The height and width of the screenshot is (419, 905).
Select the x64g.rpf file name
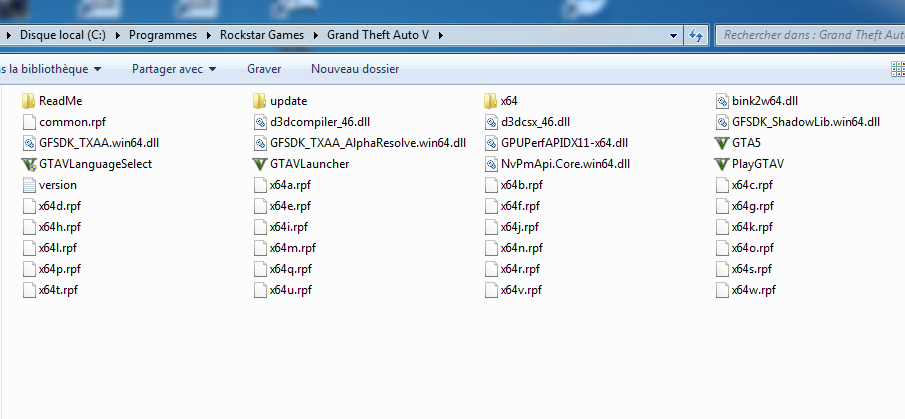pyautogui.click(x=753, y=206)
